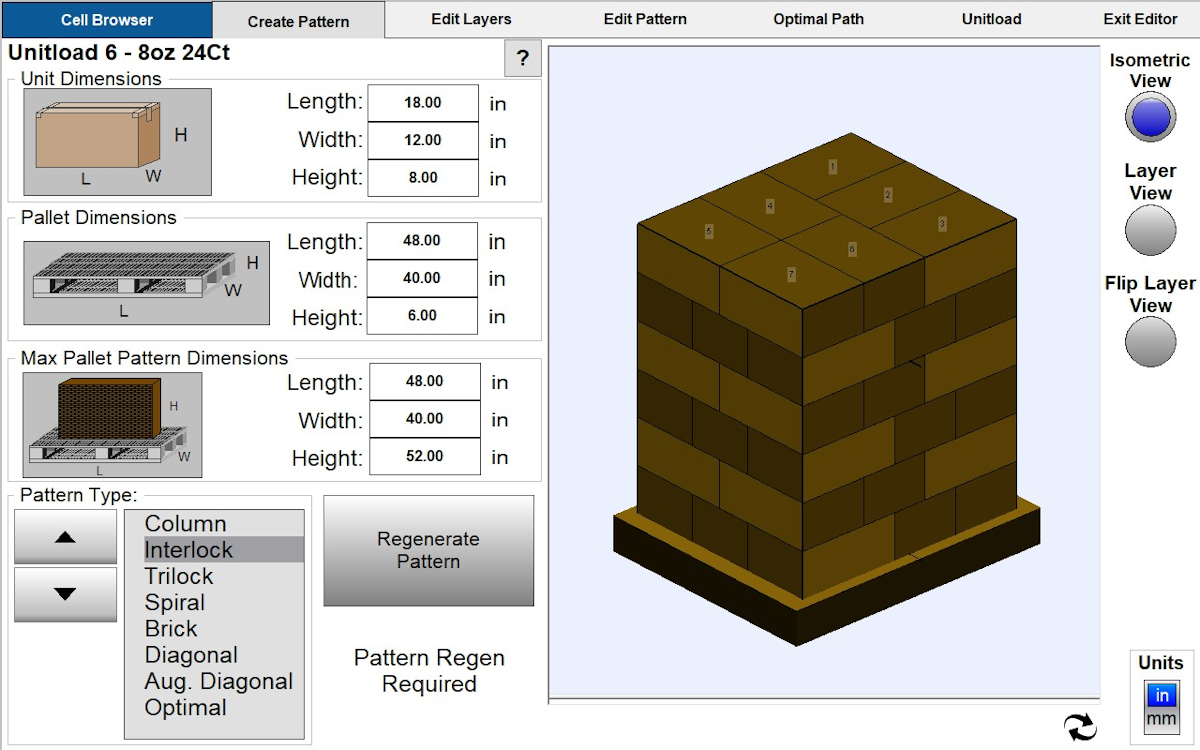Click the pallet dimensions illustration
Image resolution: width=1200 pixels, height=750 pixels.
pyautogui.click(x=145, y=283)
